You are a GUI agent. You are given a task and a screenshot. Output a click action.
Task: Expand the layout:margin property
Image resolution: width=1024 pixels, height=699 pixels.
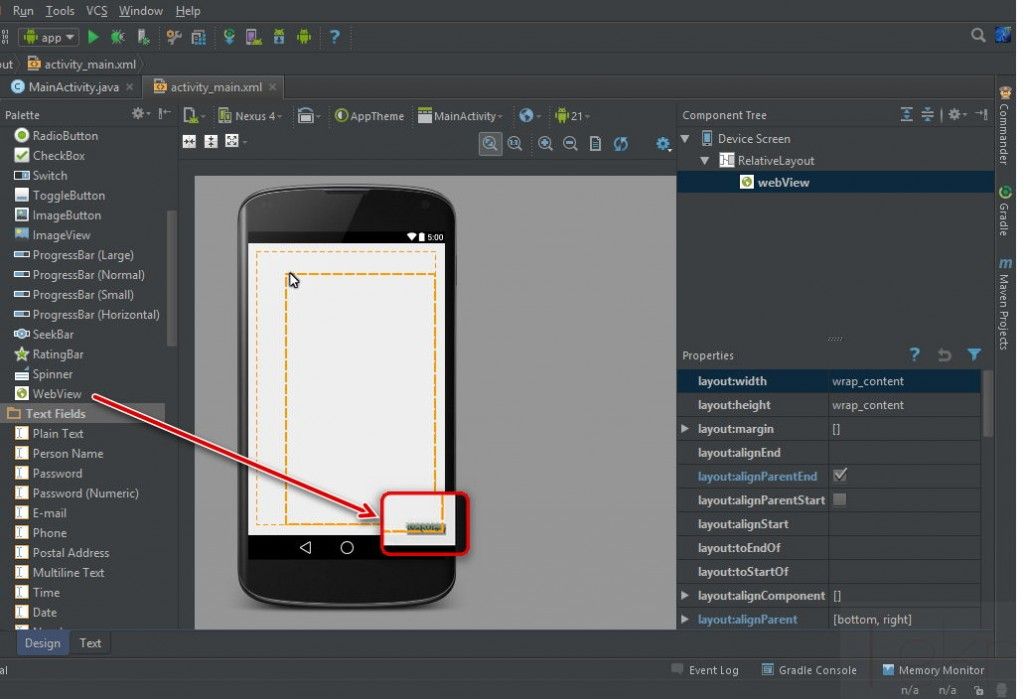(685, 429)
